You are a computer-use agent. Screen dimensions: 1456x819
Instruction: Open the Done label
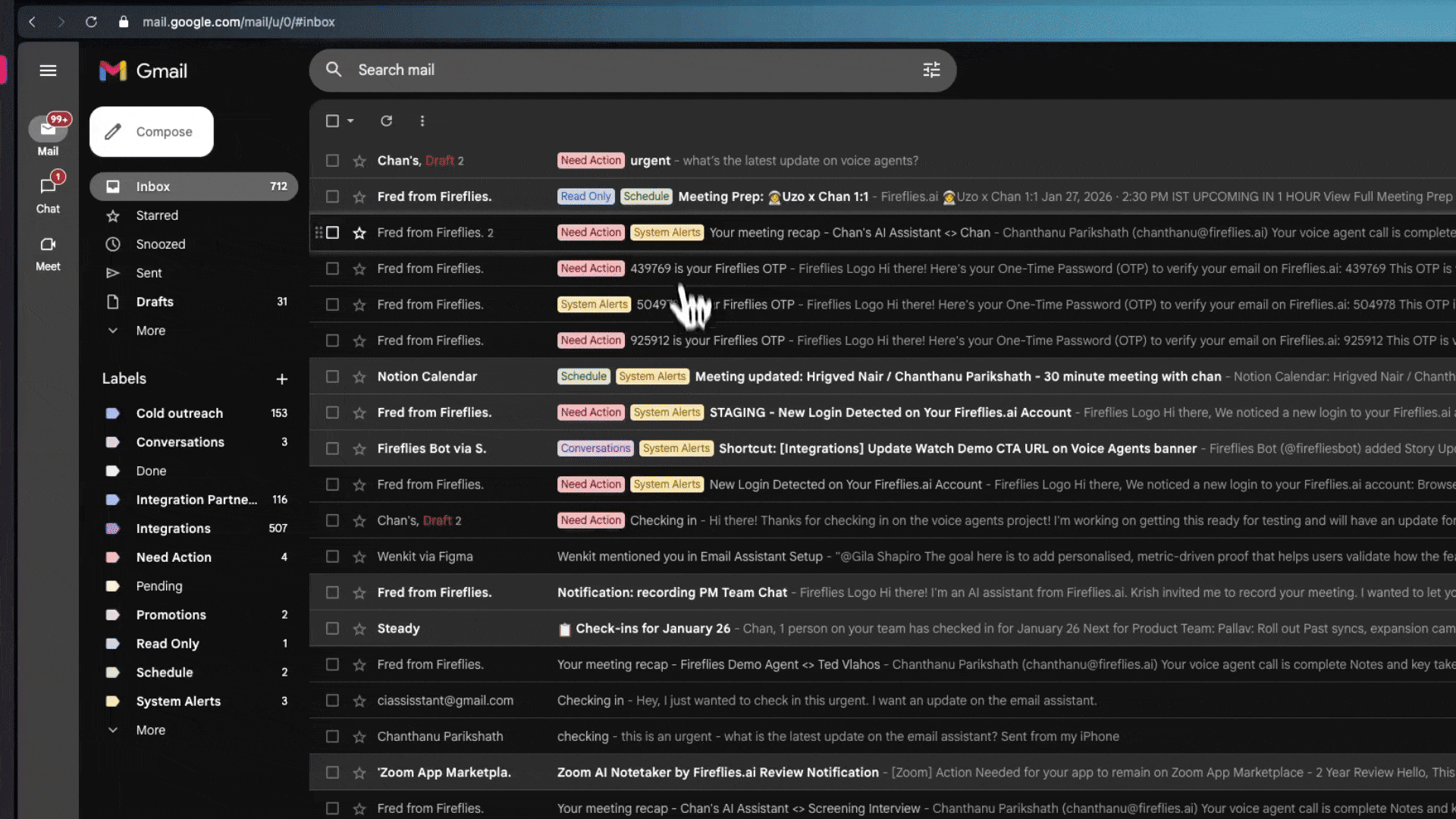click(193, 471)
